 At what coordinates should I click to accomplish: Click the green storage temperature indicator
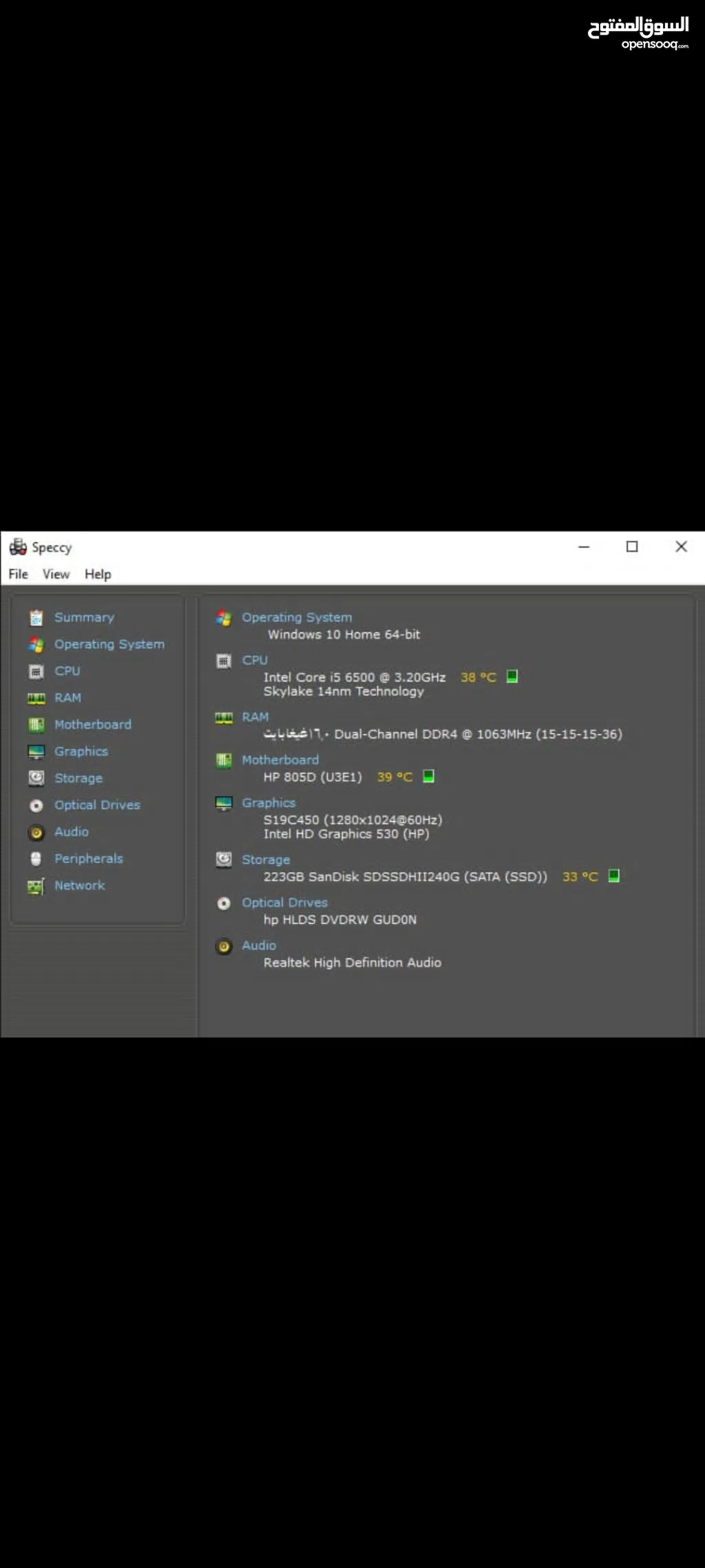click(x=614, y=876)
